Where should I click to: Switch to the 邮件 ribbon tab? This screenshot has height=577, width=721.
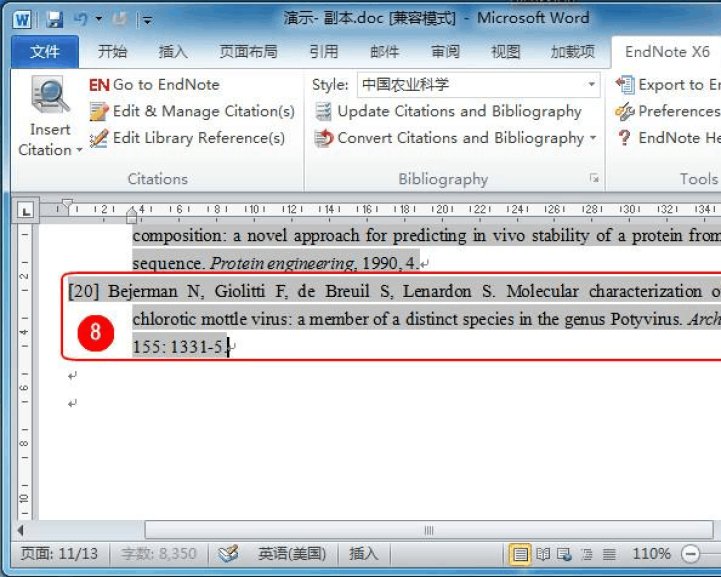tap(384, 51)
